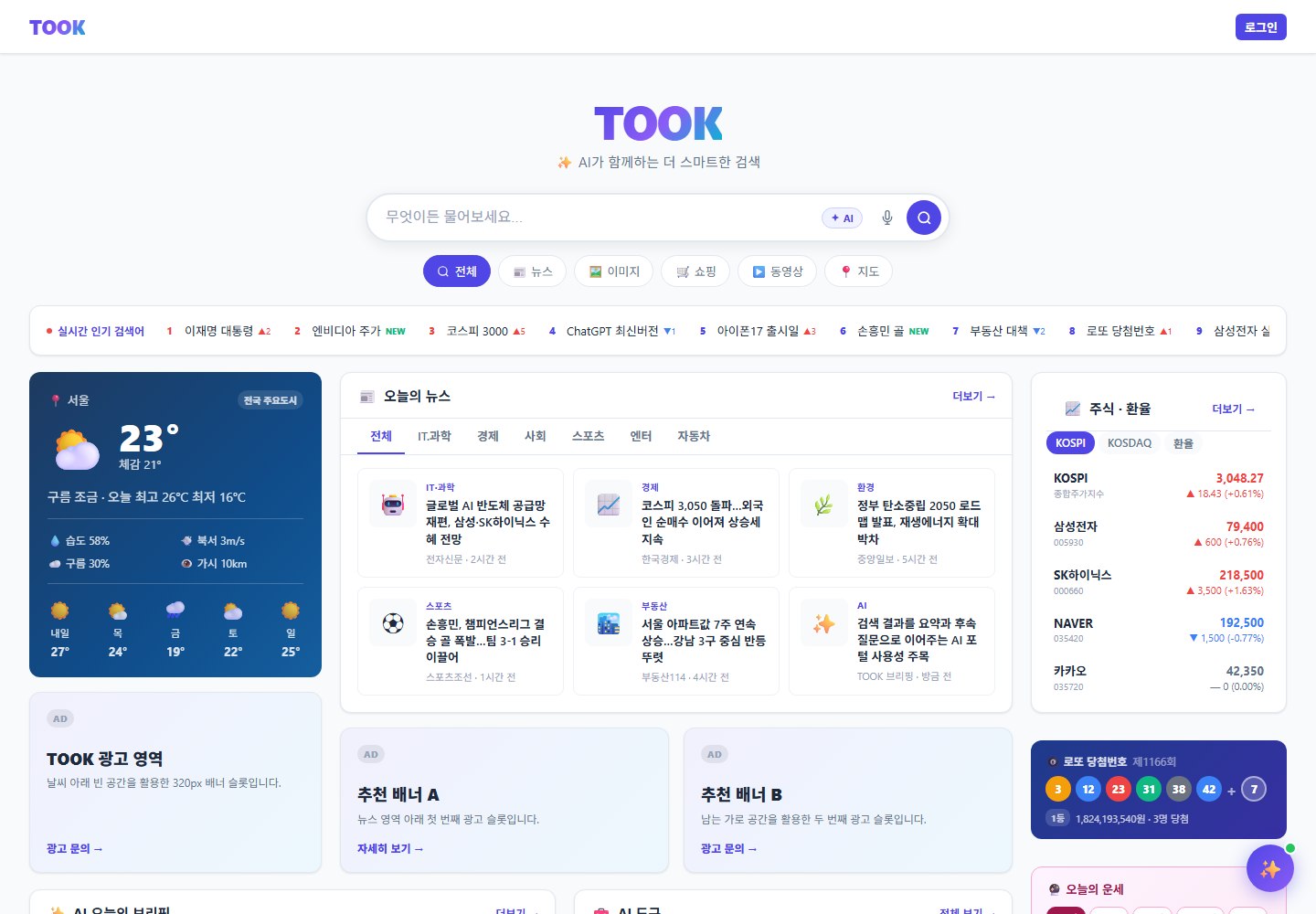The image size is (1316, 914).
Task: Switch to the 자동차 news tab
Action: [x=694, y=436]
